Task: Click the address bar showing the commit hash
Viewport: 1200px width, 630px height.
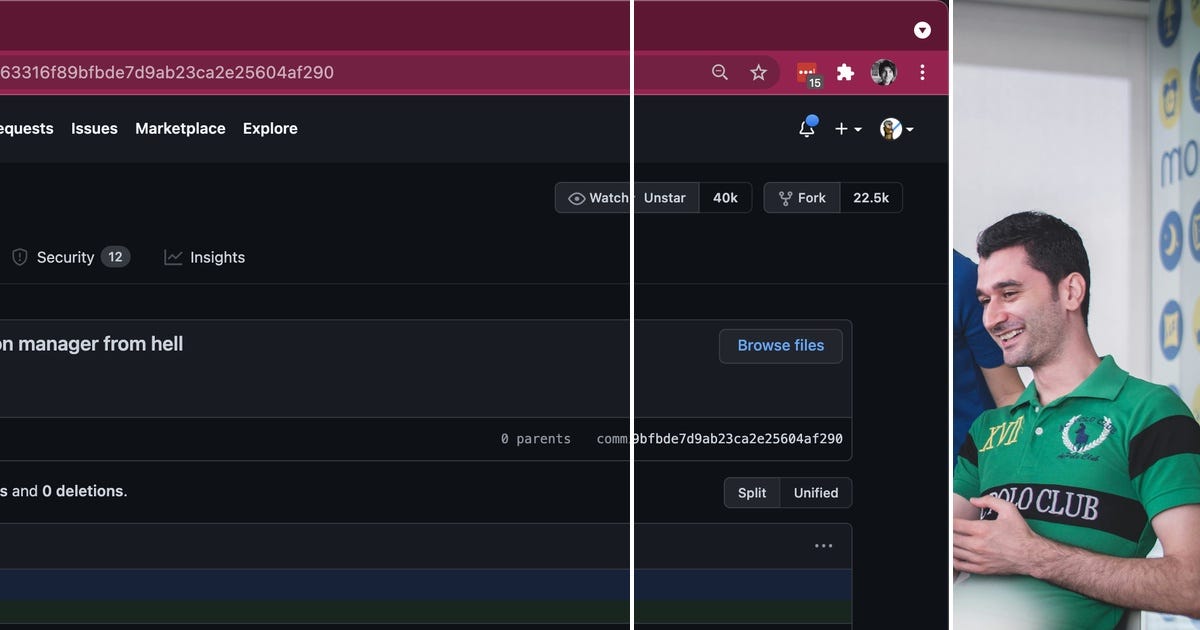Action: click(x=300, y=72)
